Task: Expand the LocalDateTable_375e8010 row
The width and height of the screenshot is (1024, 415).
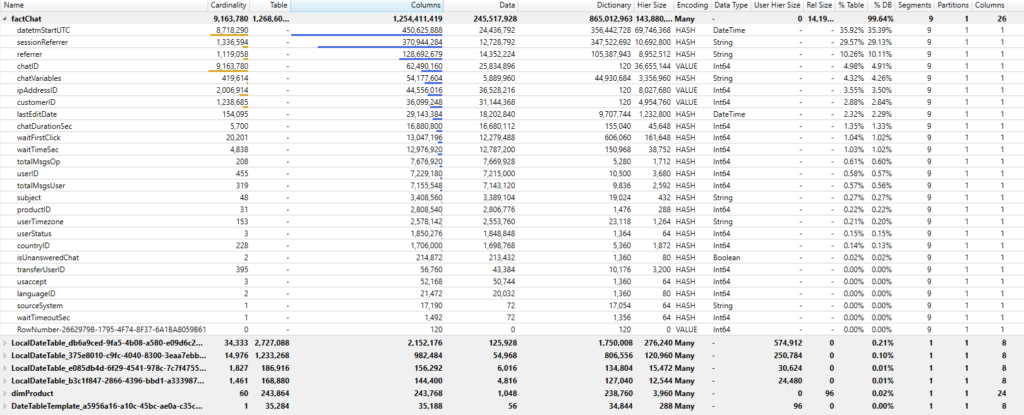Action: click(x=6, y=356)
